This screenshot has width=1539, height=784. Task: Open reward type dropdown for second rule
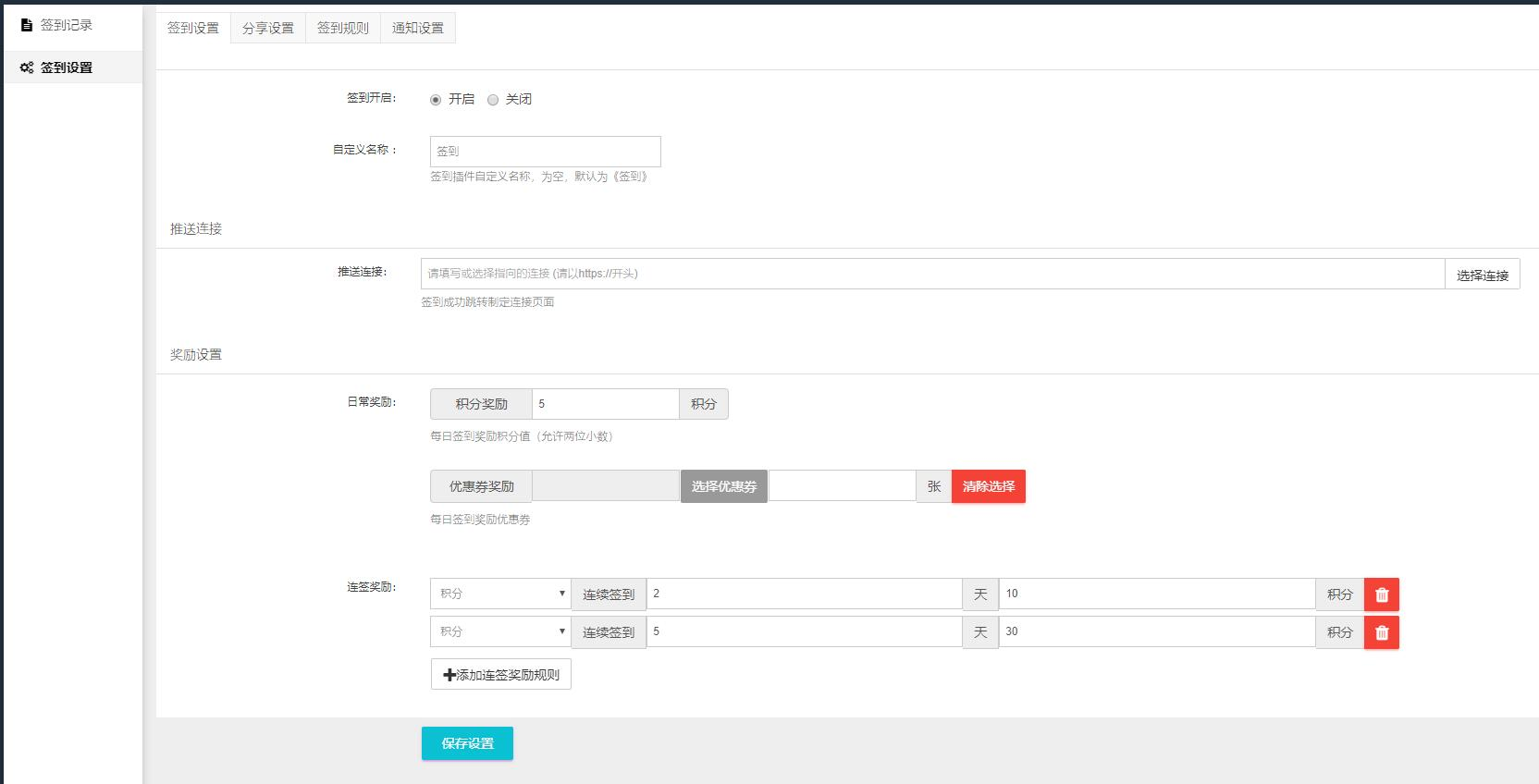(x=500, y=631)
